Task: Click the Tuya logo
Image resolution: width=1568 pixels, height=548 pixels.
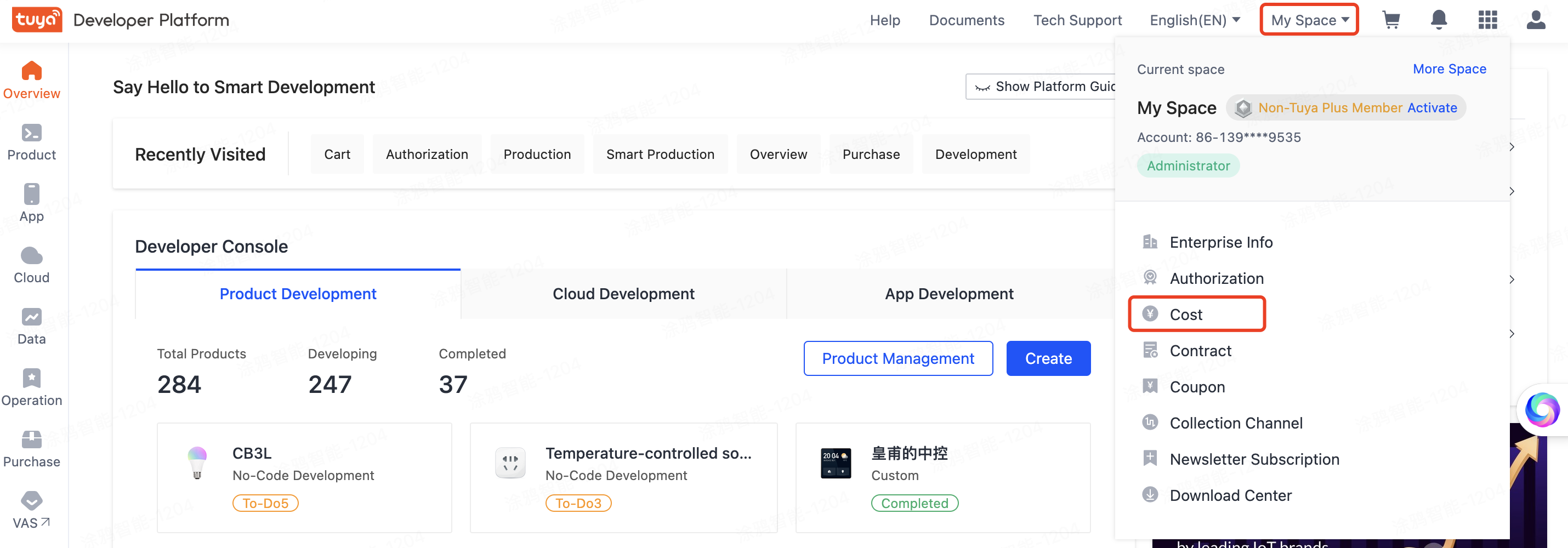Action: (x=37, y=20)
